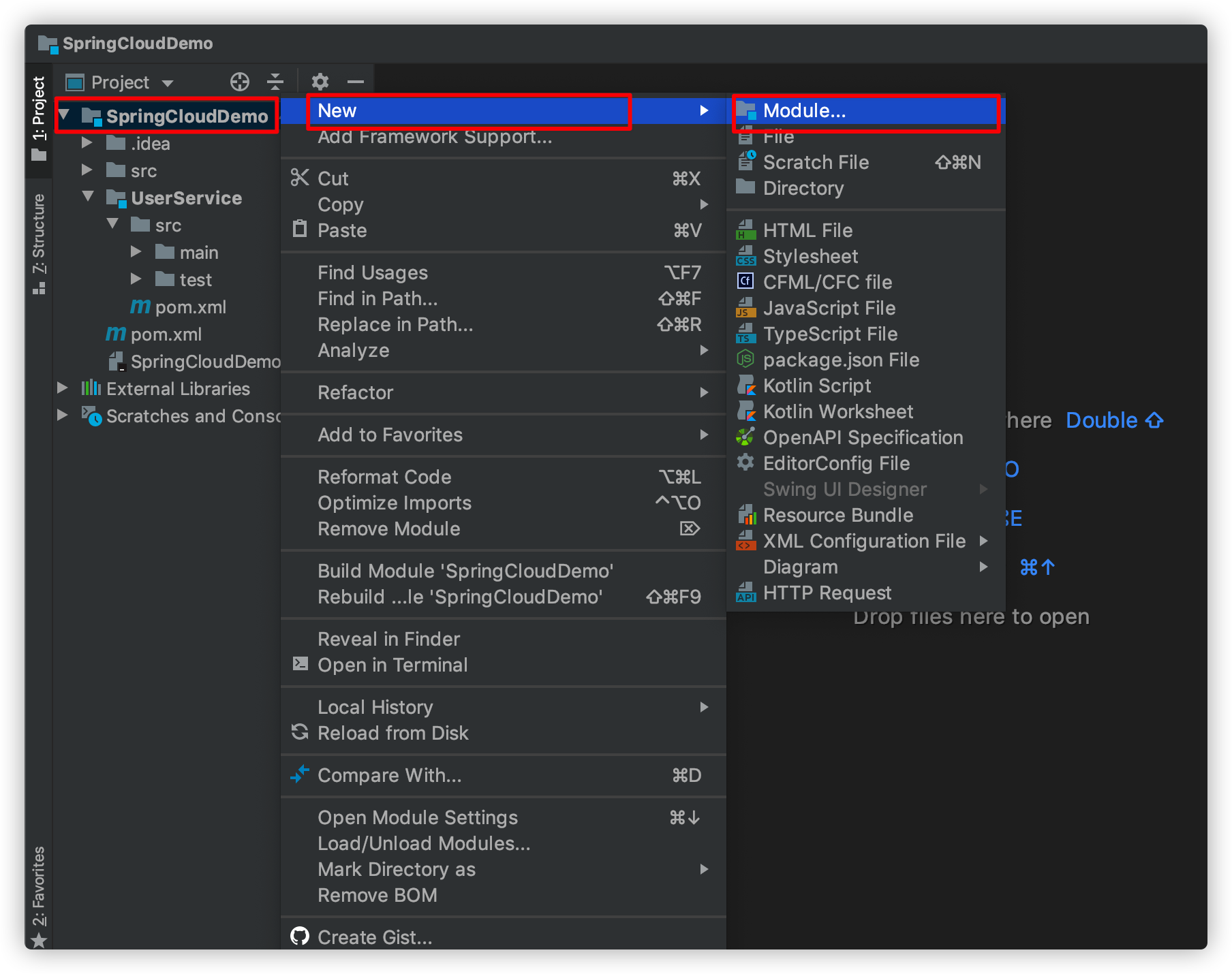Click the Scratch File icon
Screen dimensions: 1232x974
pyautogui.click(x=746, y=161)
